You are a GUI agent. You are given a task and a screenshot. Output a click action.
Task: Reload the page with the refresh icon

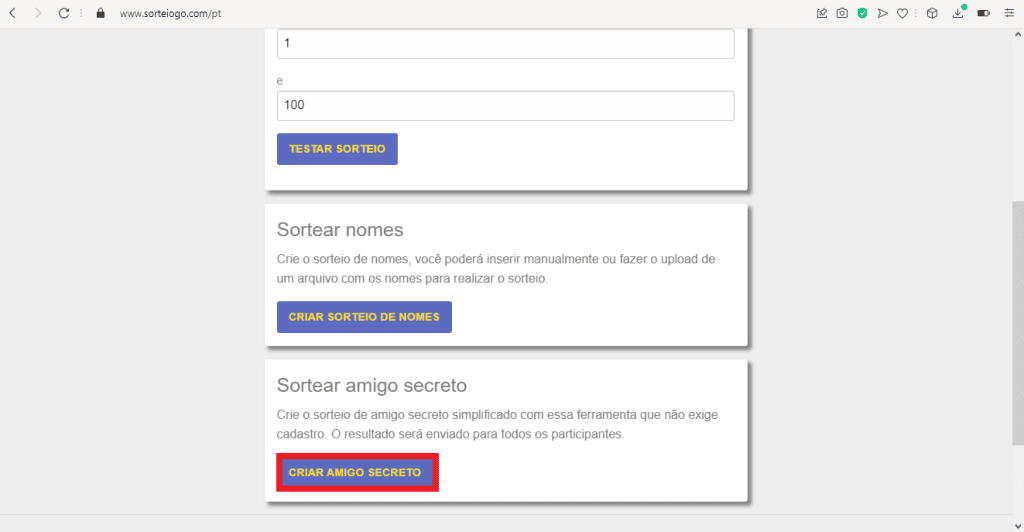64,13
